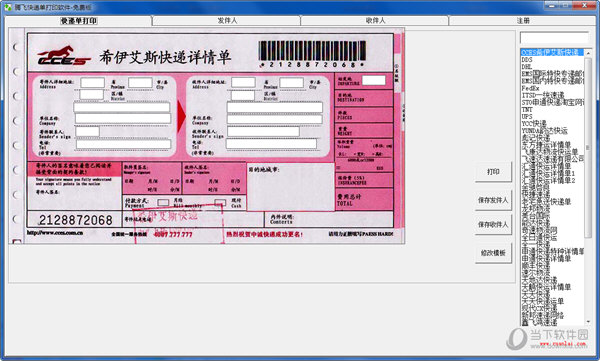The width and height of the screenshot is (600, 361).
Task: Click the recipient province field
Action: [x=243, y=82]
